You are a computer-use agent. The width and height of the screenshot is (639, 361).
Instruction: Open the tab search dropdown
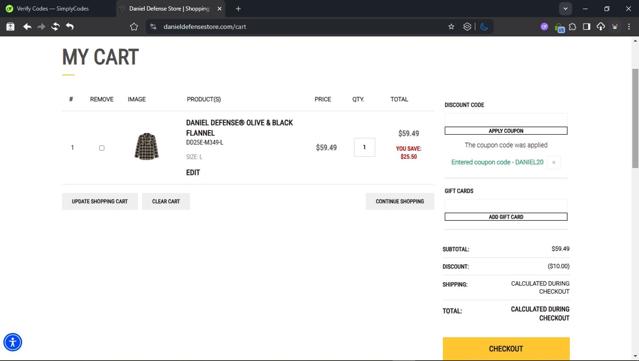coord(565,9)
